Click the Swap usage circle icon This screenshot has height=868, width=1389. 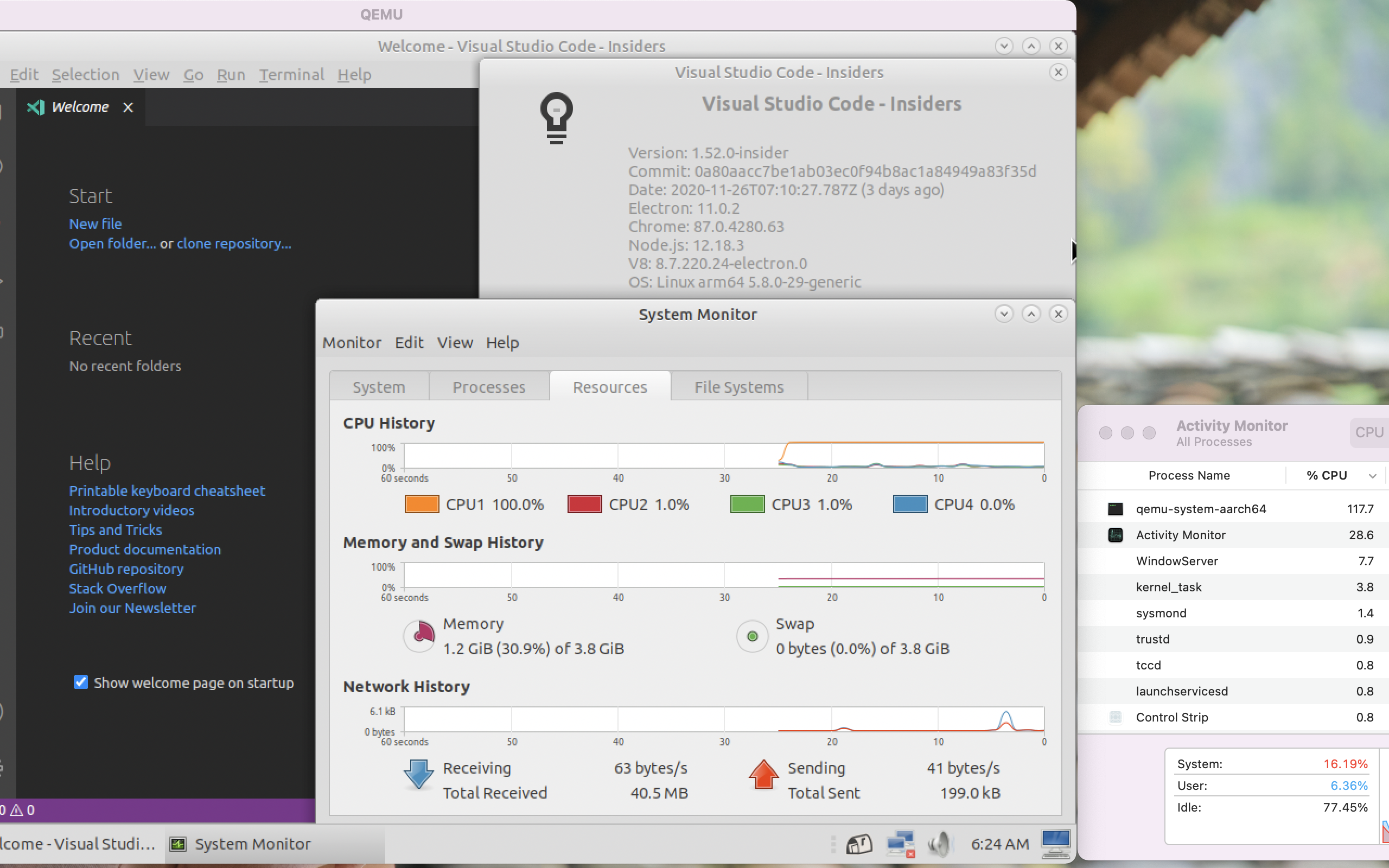pos(752,636)
